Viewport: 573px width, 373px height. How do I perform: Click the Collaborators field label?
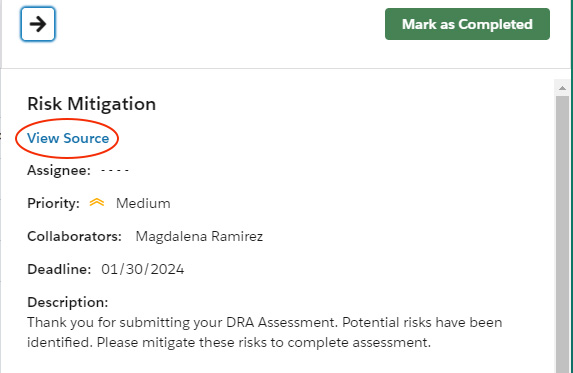click(x=75, y=236)
